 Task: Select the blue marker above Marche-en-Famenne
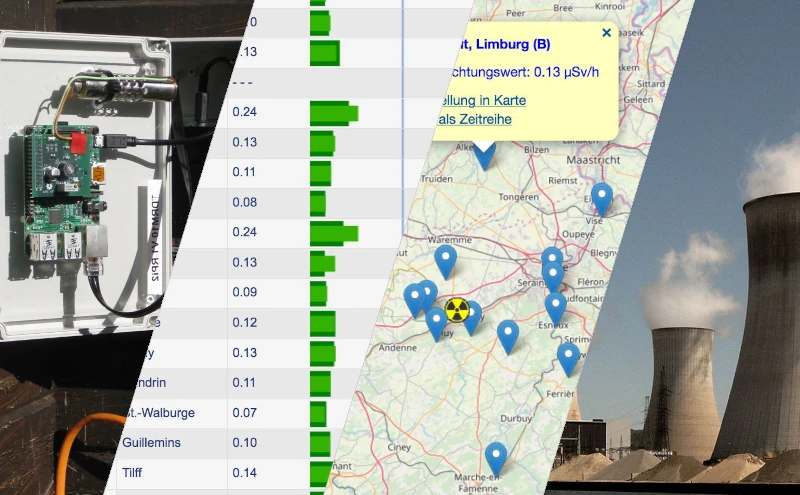point(495,459)
